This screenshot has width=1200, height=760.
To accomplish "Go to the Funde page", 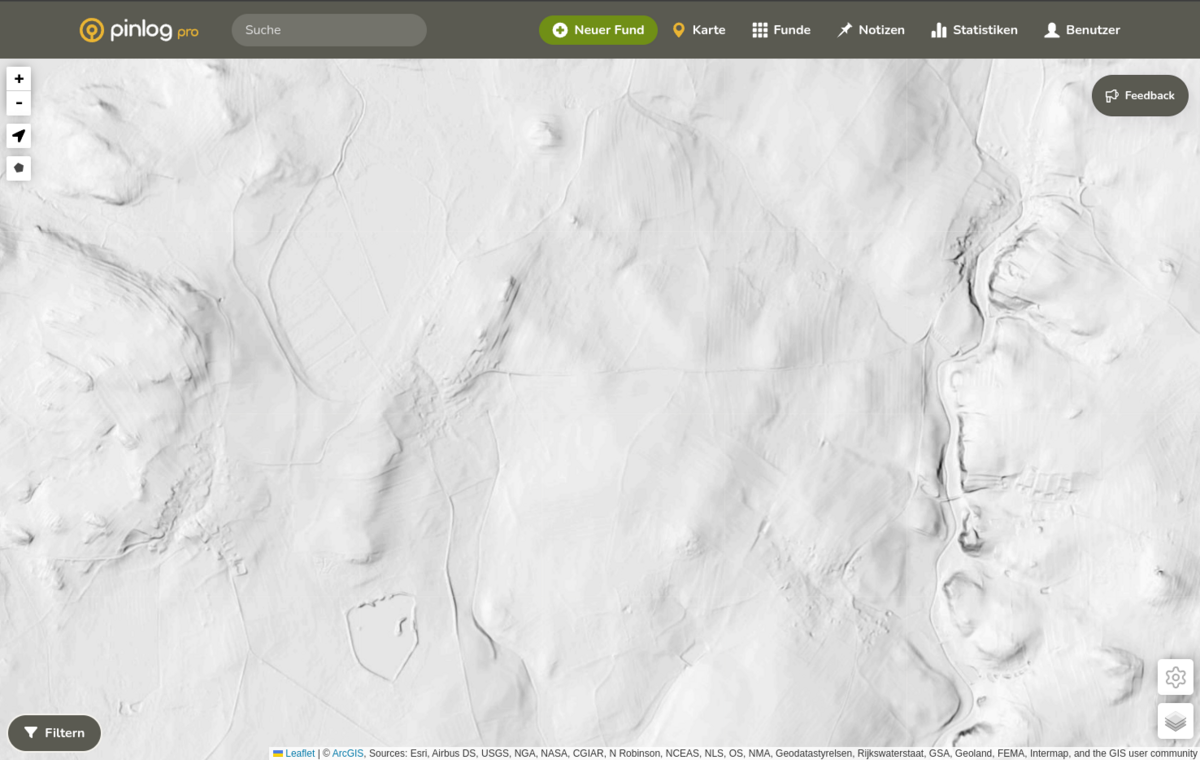I will (781, 30).
